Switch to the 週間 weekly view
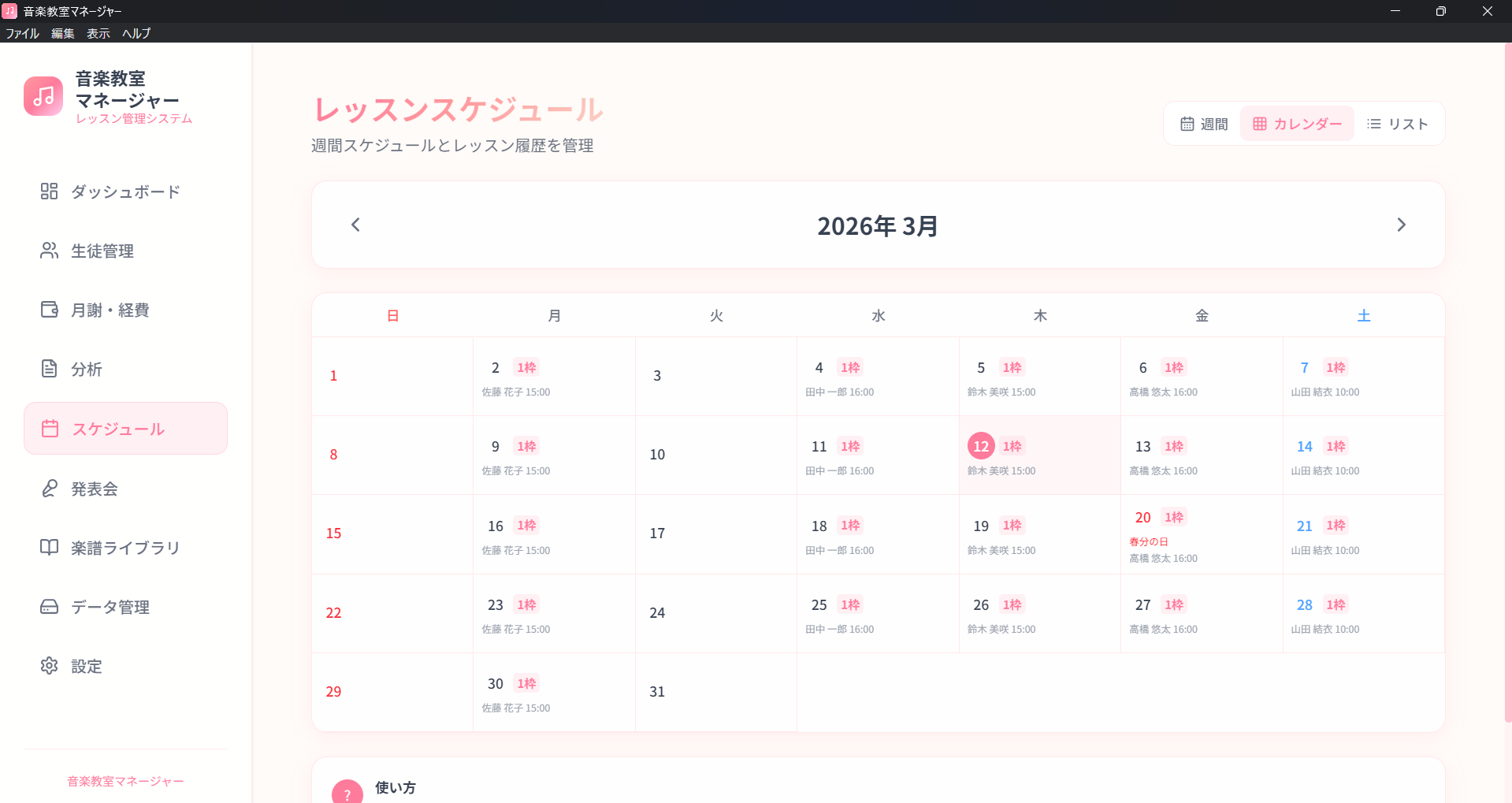The height and width of the screenshot is (803, 1512). tap(1204, 124)
